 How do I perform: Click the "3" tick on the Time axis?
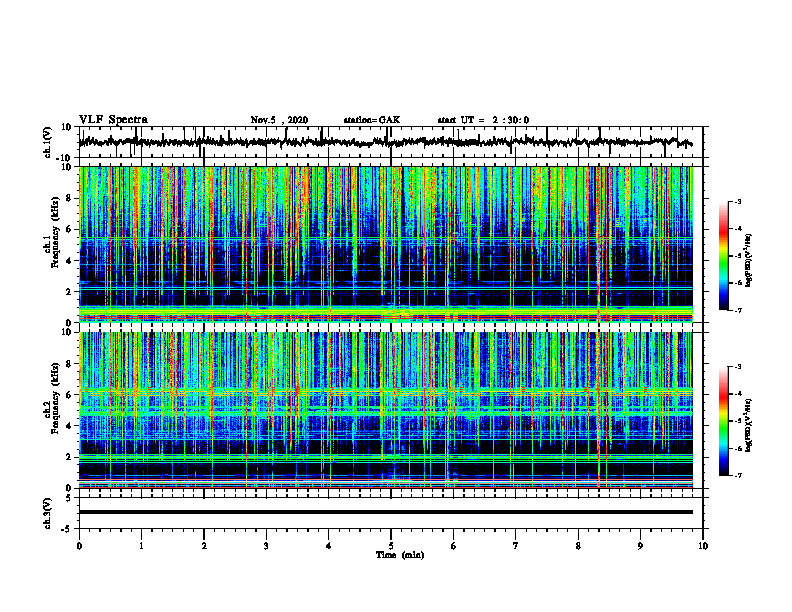coord(266,546)
